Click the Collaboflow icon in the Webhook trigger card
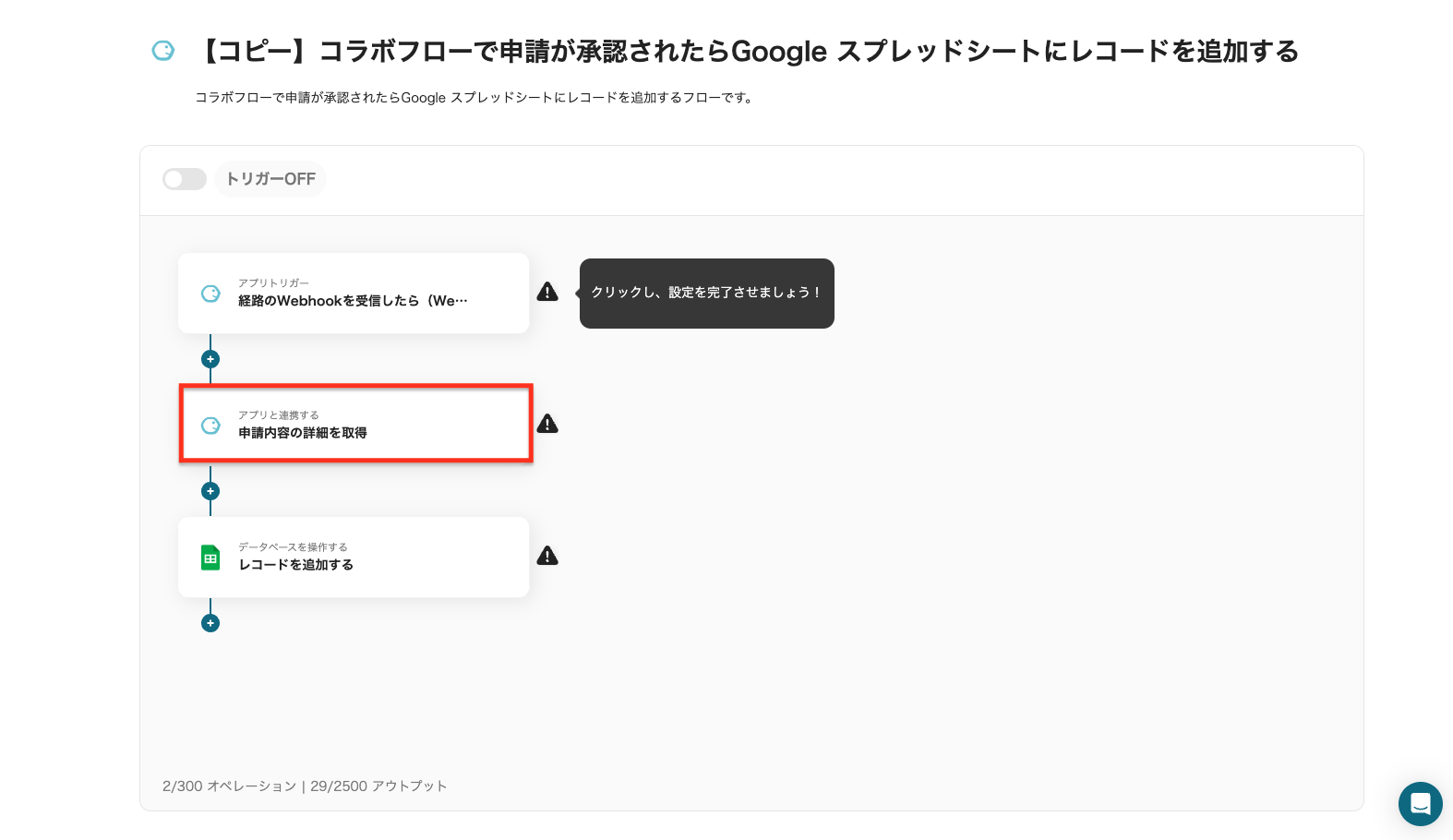The height and width of the screenshot is (840, 1453). click(x=210, y=294)
